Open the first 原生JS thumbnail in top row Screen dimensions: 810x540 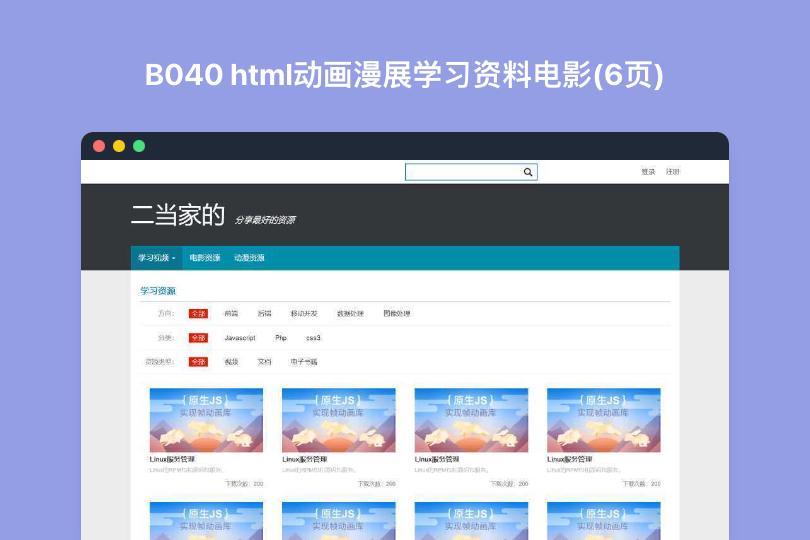pyautogui.click(x=206, y=420)
